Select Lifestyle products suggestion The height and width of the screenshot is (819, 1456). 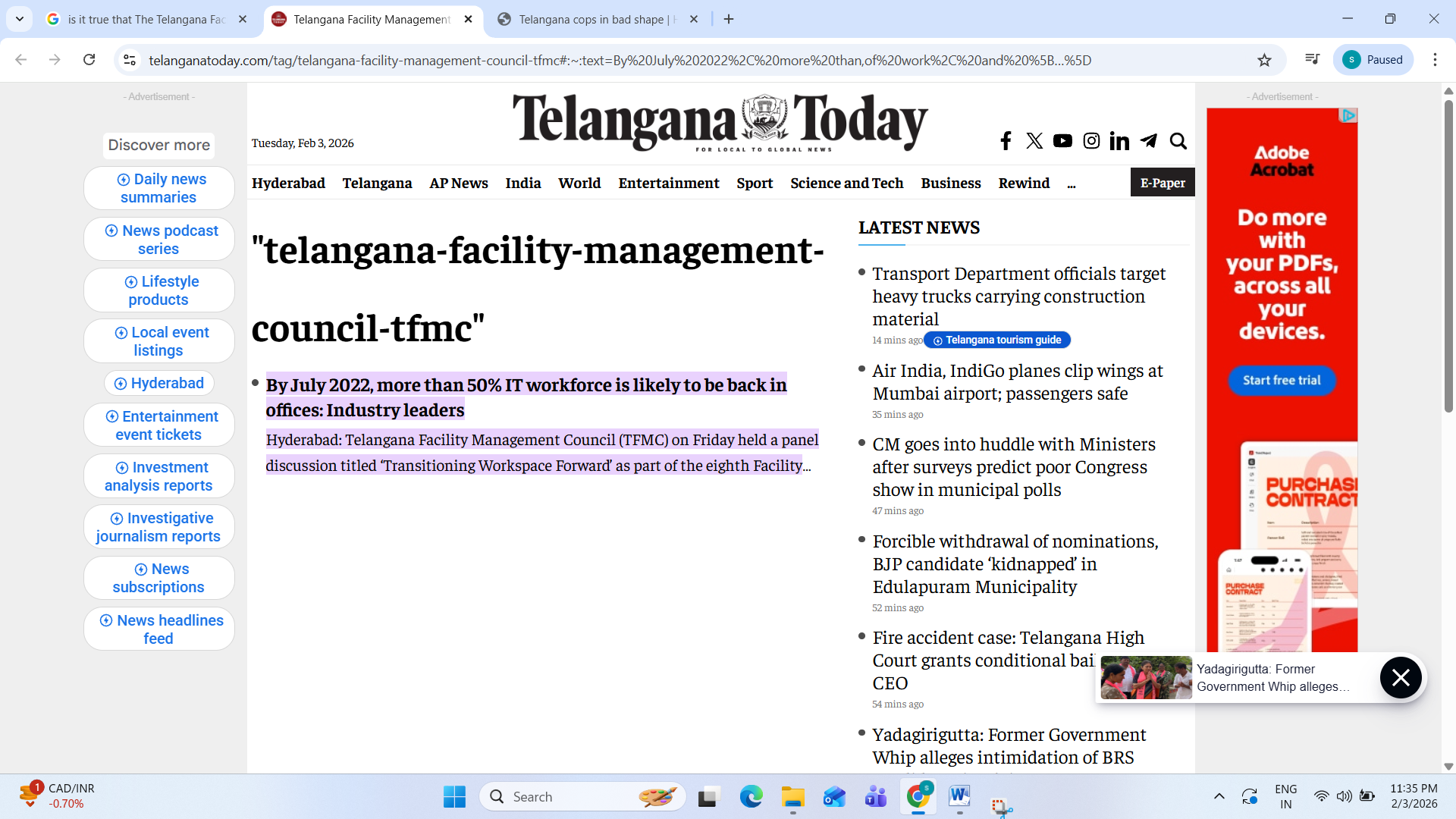click(x=158, y=290)
